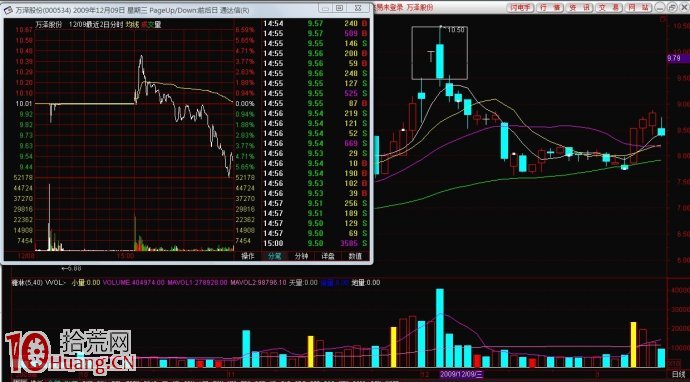Select the 15:00 tick row with 3585 volume

coord(316,243)
